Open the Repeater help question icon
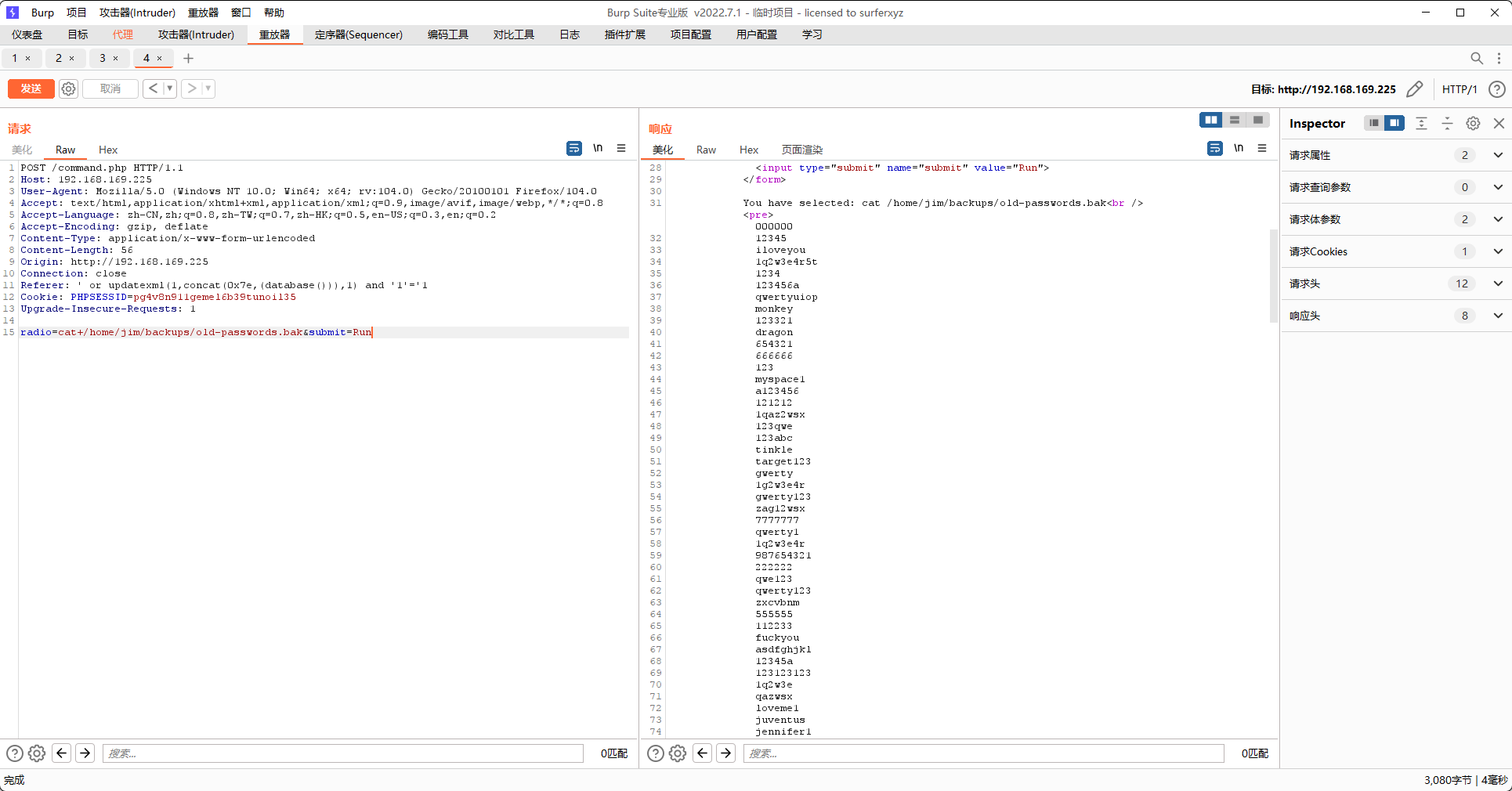 1496,89
